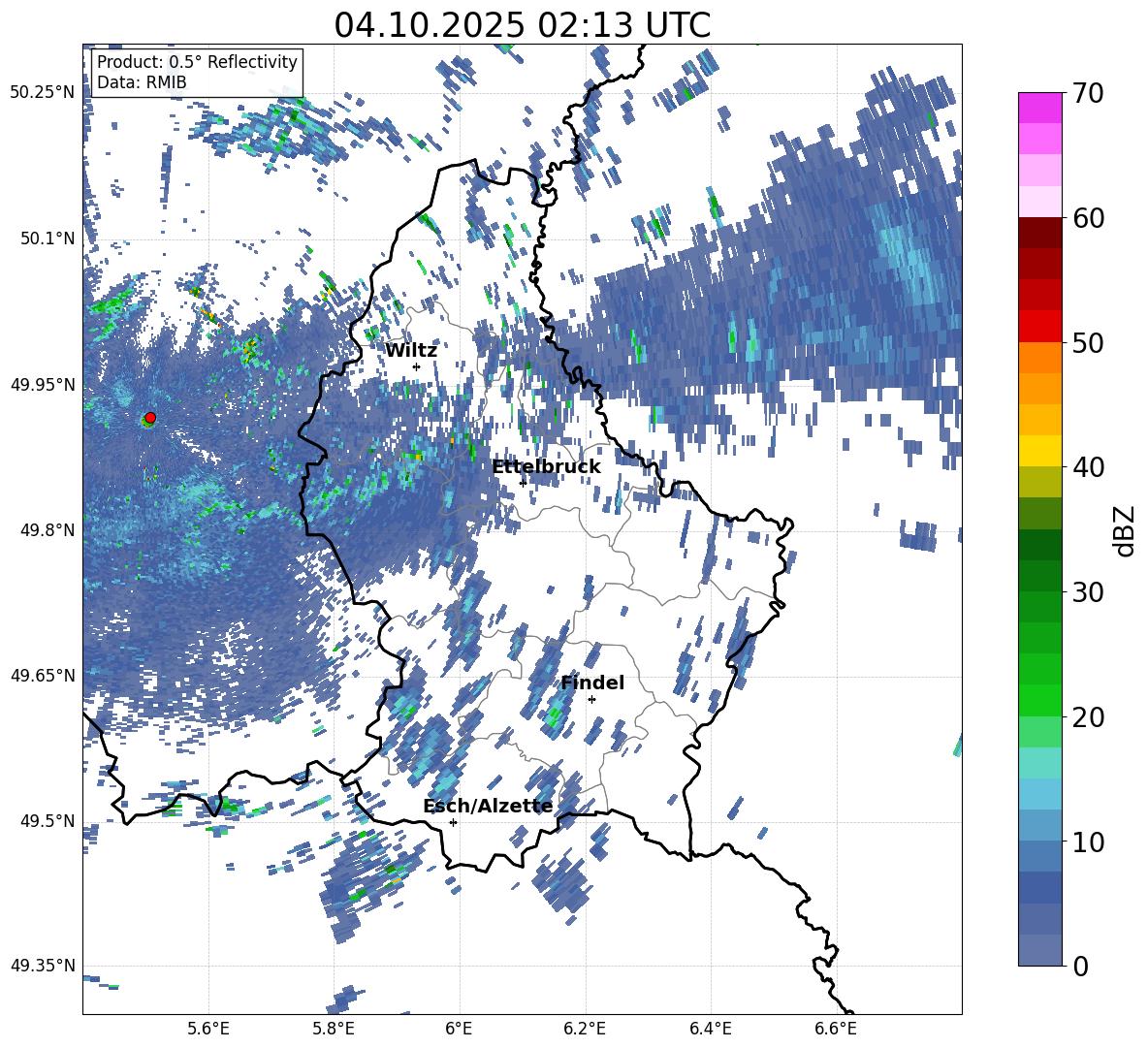This screenshot has height=1048, width=1148.
Task: Click the 49.5°N latitude tick label
Action: 48,821
